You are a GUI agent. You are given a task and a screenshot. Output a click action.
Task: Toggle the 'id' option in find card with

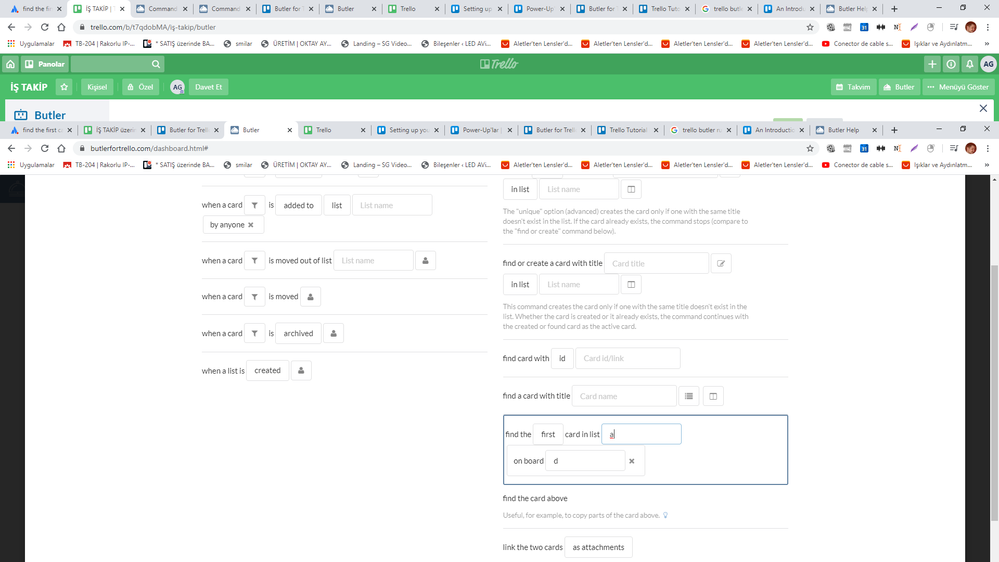coord(562,358)
